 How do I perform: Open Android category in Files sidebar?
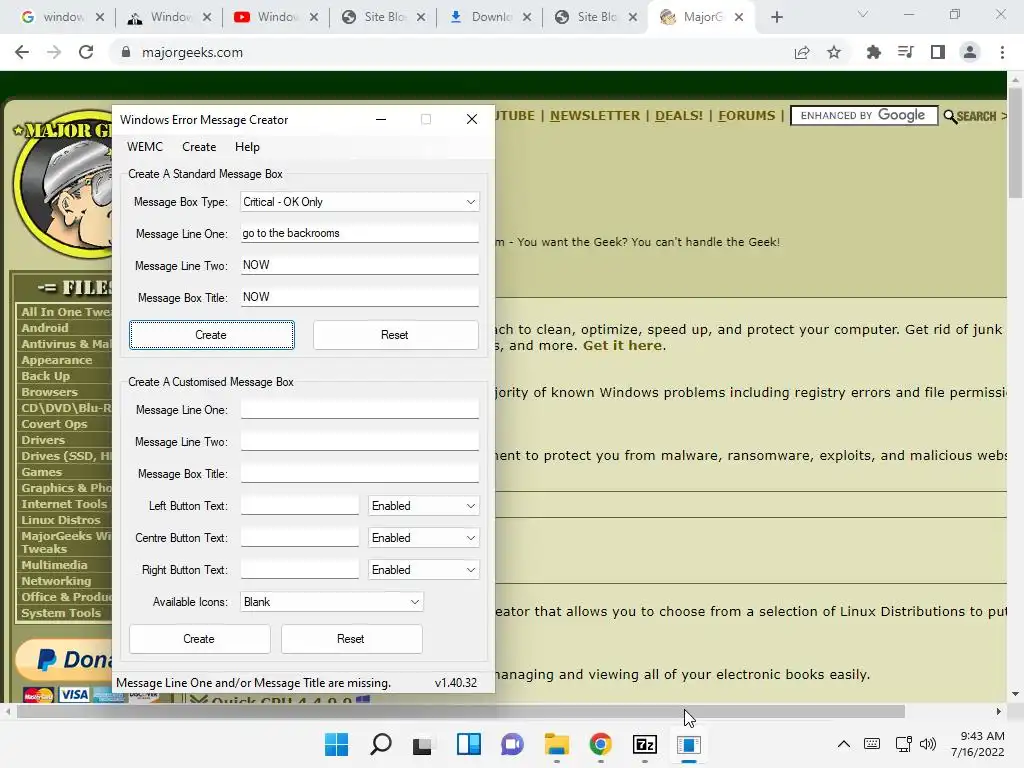click(x=44, y=328)
